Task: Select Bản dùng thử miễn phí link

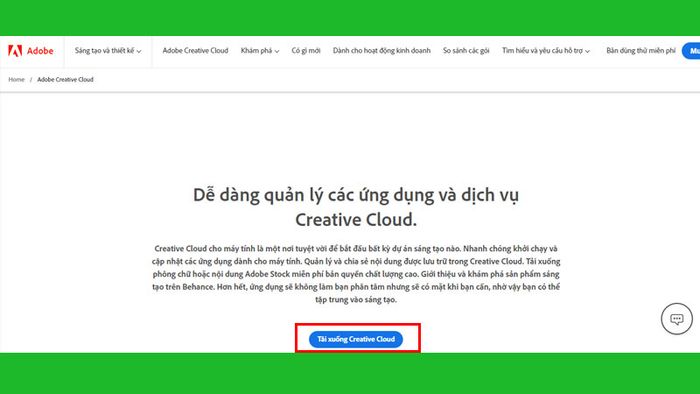Action: tap(641, 51)
